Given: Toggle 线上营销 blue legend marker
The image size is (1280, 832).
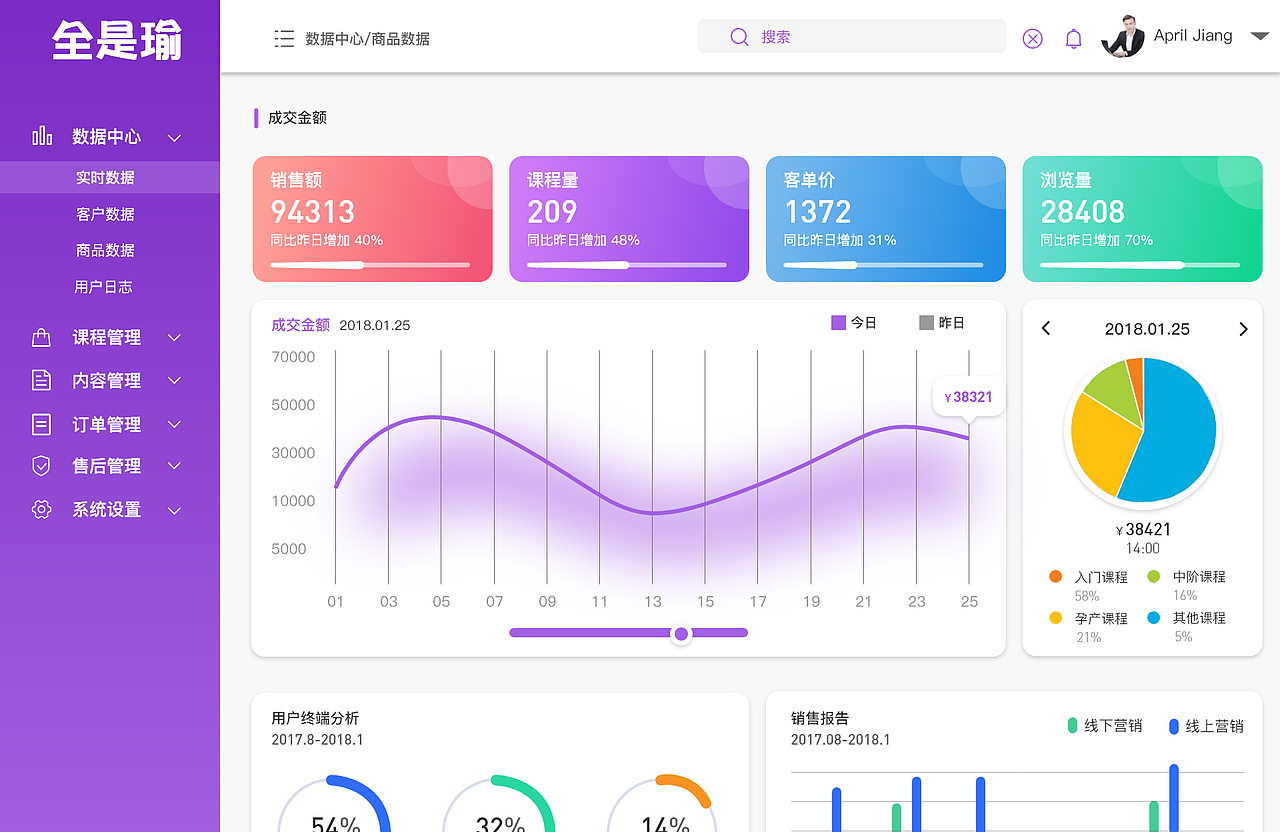Looking at the screenshot, I should click(1174, 727).
